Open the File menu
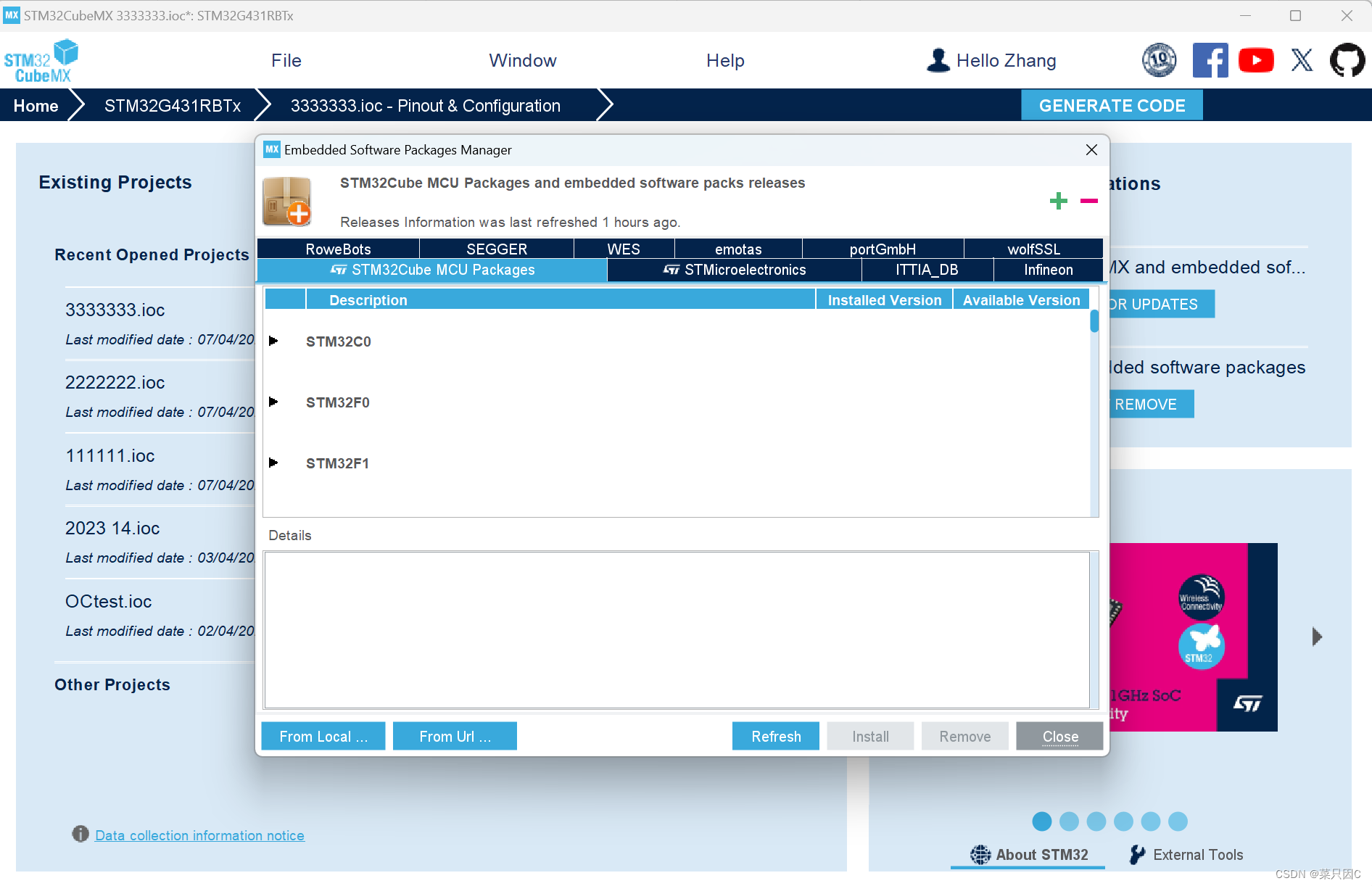Viewport: 1372px width, 886px height. tap(286, 61)
